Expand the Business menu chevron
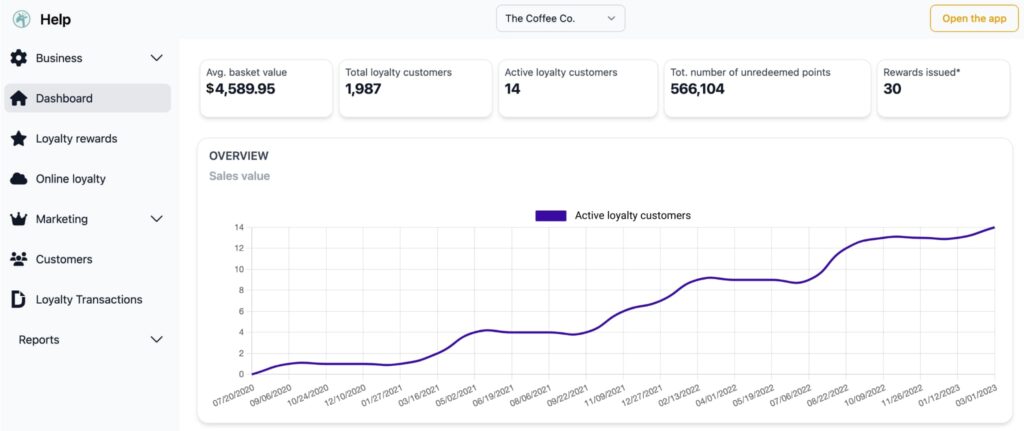Viewport: 1024px width, 431px height. coord(156,58)
